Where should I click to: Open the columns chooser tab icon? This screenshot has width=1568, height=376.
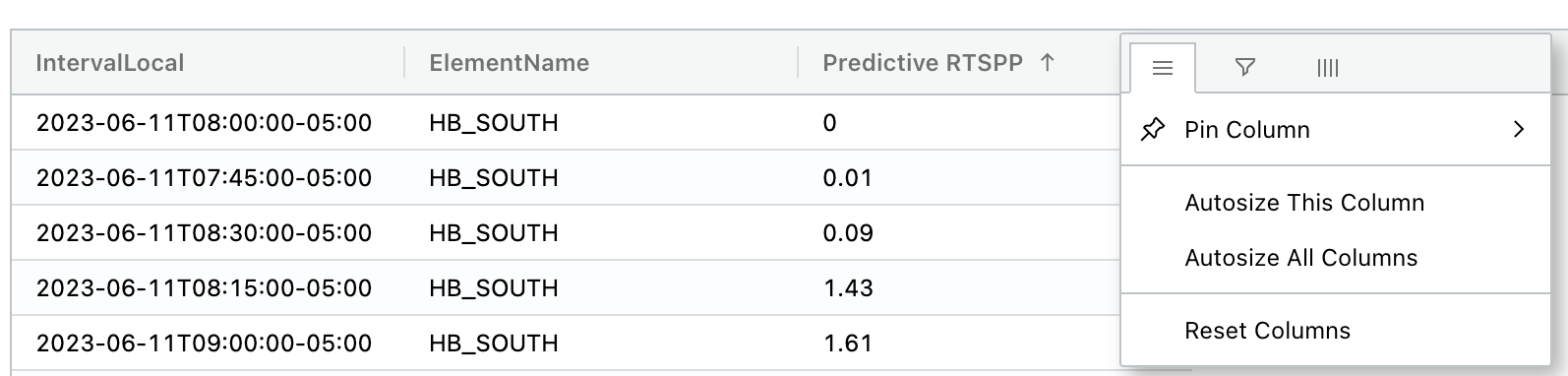point(1327,68)
